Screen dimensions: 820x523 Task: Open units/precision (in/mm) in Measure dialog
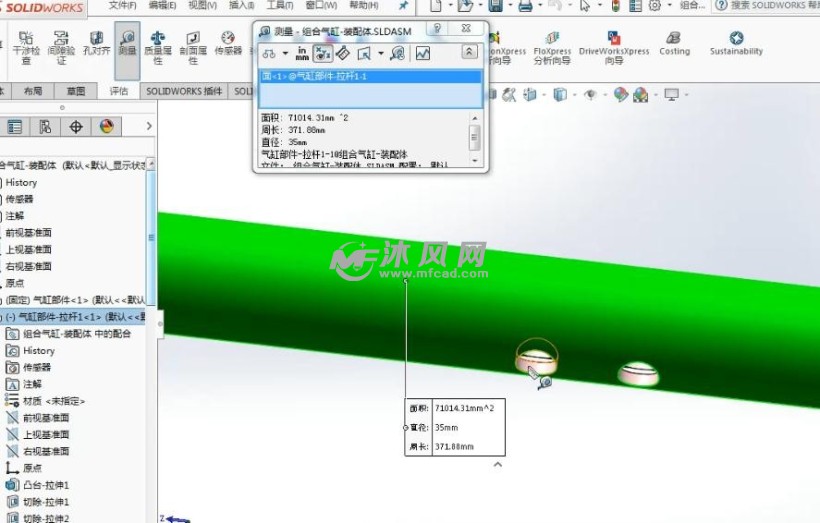click(x=302, y=53)
